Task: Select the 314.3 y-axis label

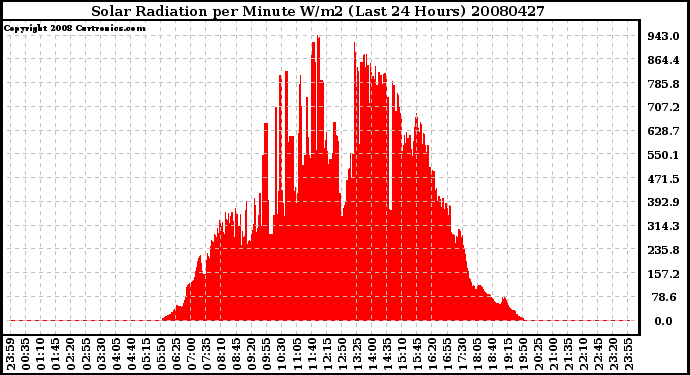Action: pyautogui.click(x=663, y=226)
